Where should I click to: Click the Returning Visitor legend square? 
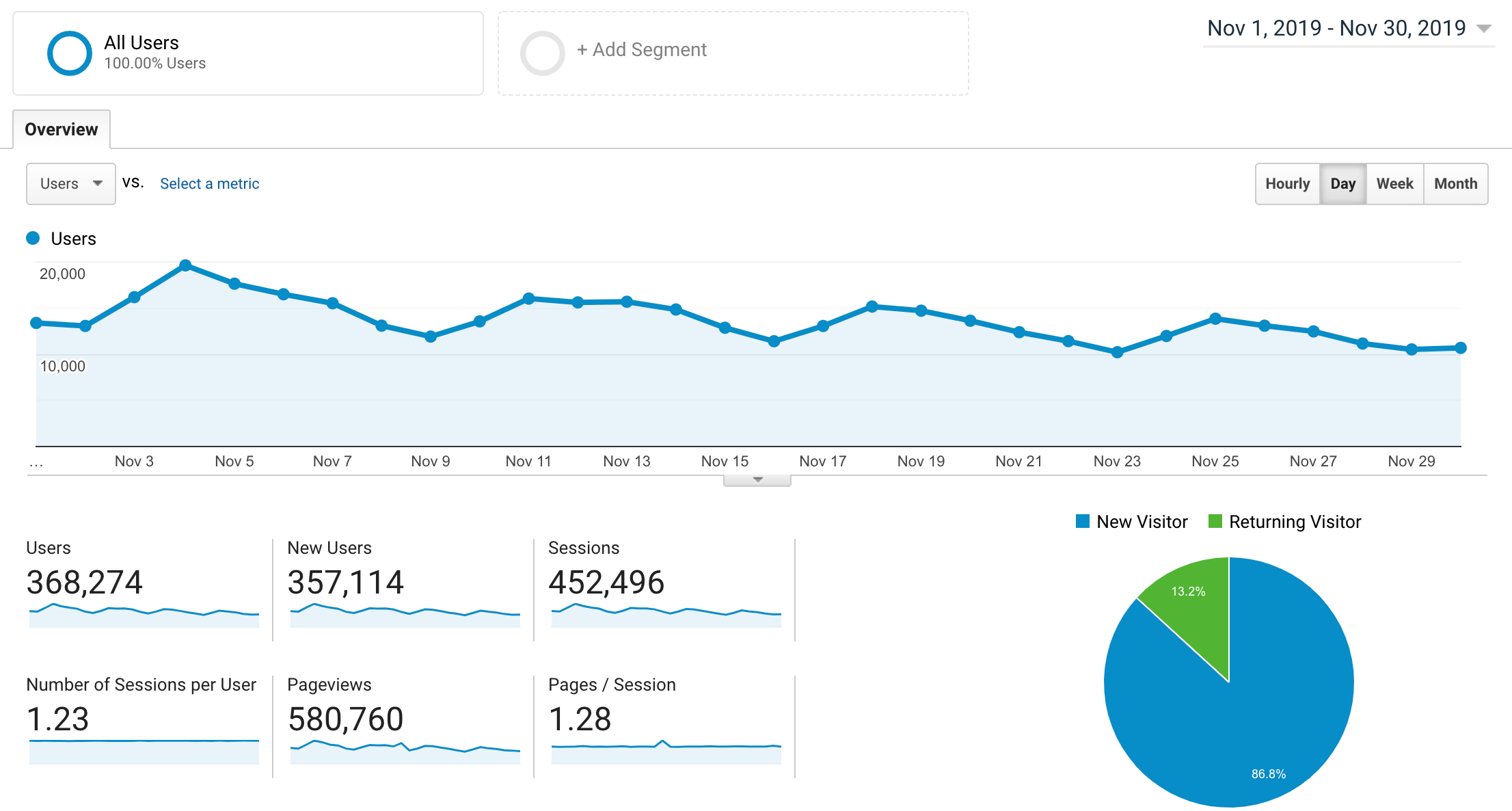[1215, 521]
